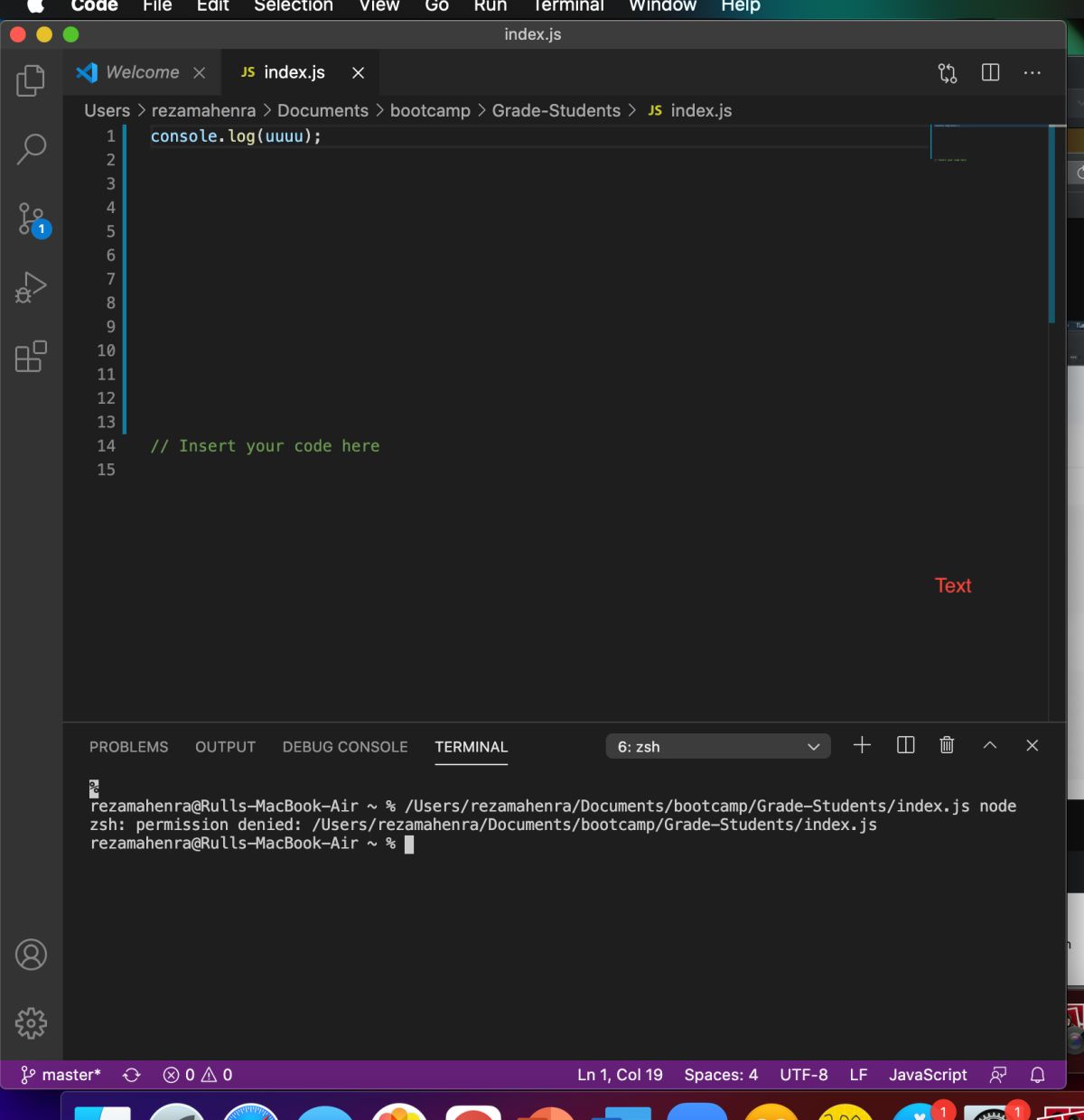
Task: Select the TERMINAL panel tab
Action: [x=472, y=747]
